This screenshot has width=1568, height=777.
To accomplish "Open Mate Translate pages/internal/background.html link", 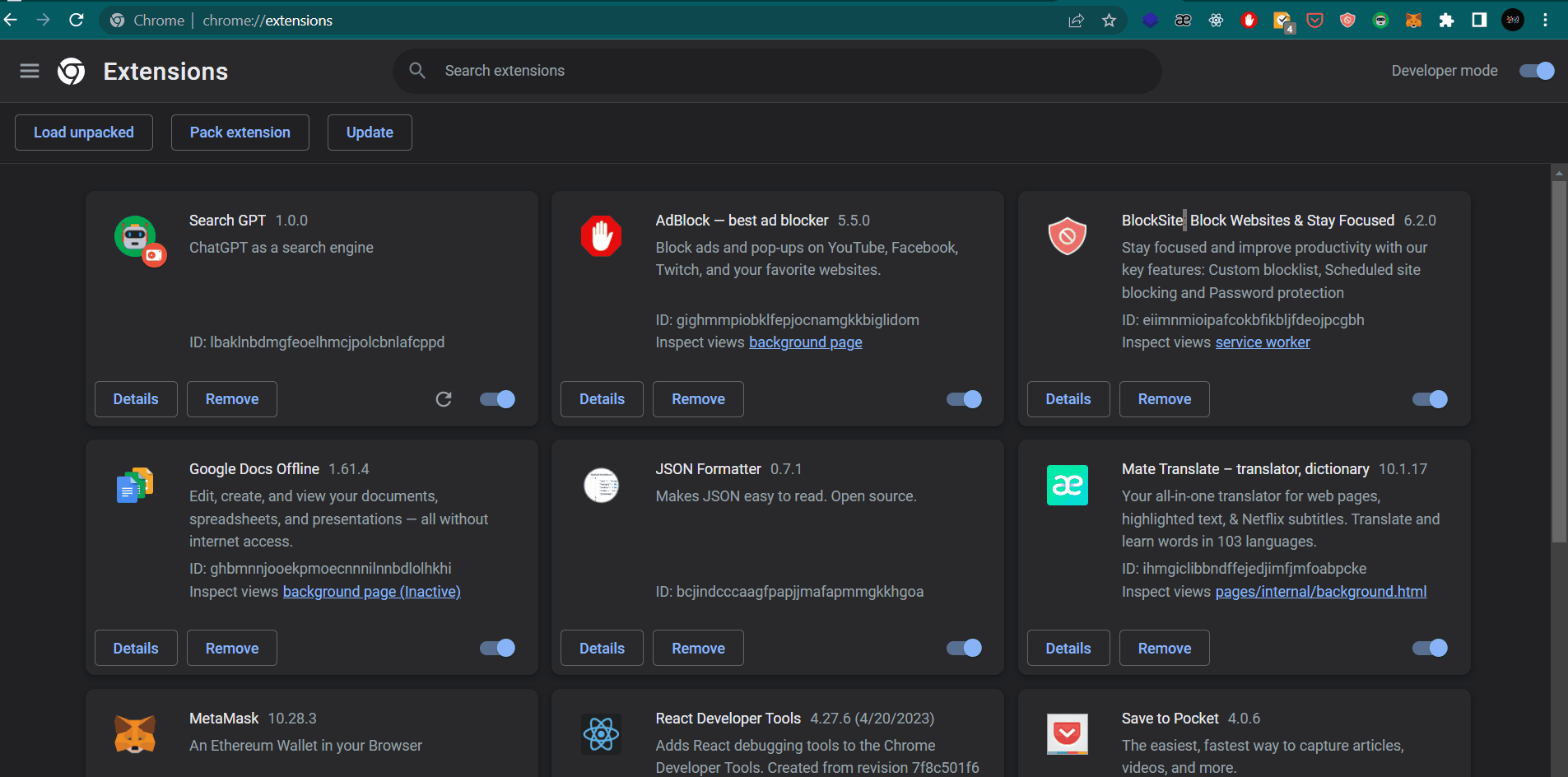I will click(x=1321, y=592).
